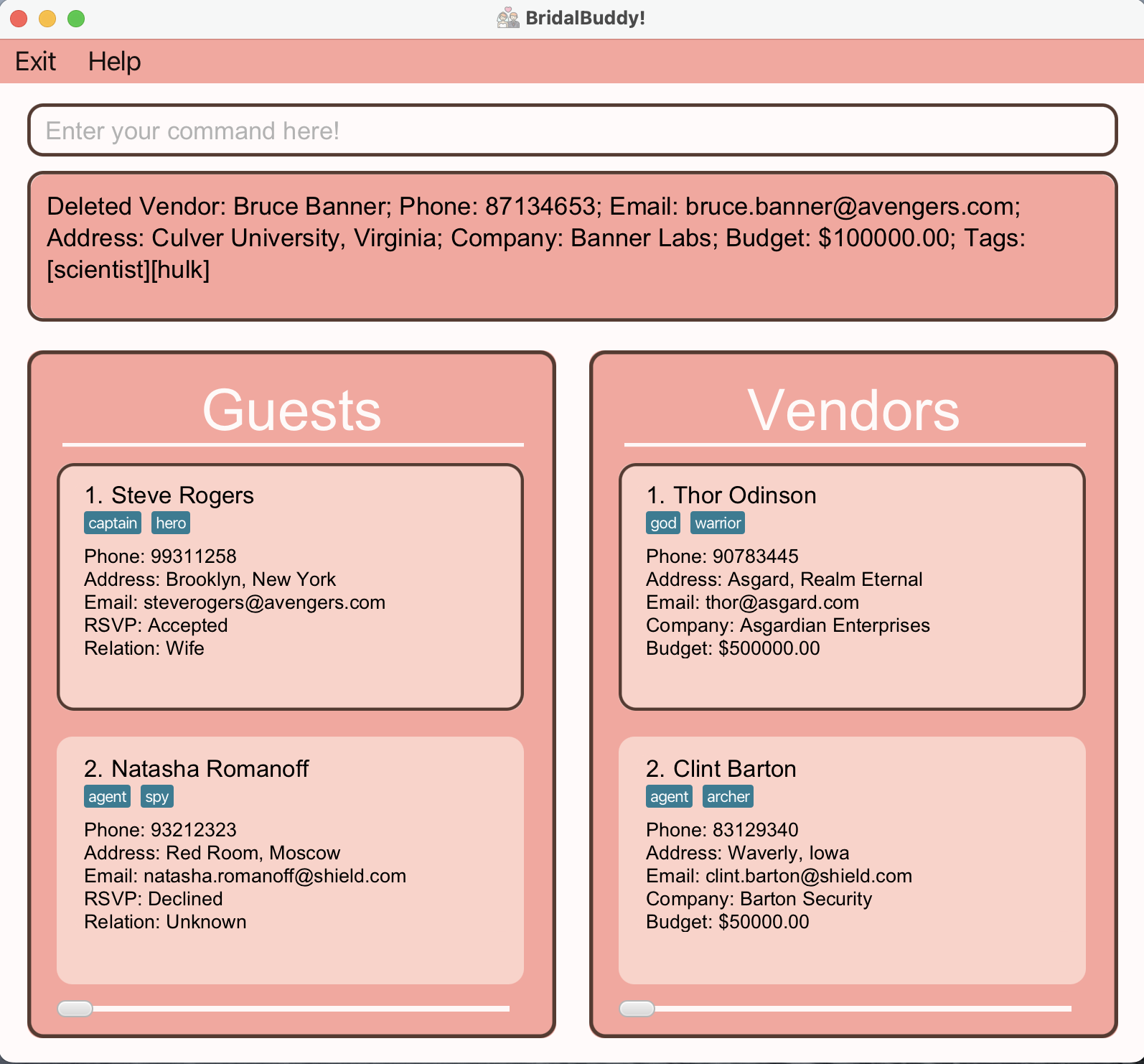
Task: Click 'Email: thor@asgard.com' text
Action: click(753, 602)
